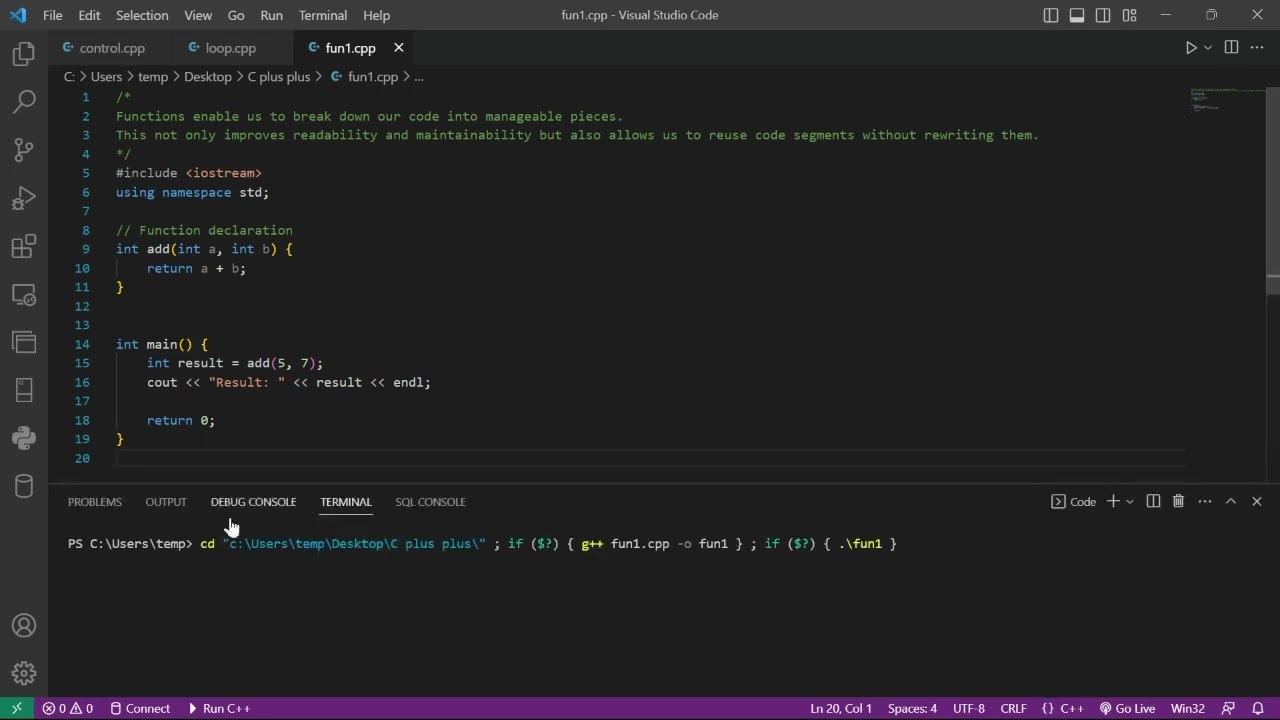This screenshot has width=1280, height=720.
Task: Click Run C++ in status bar
Action: point(218,708)
